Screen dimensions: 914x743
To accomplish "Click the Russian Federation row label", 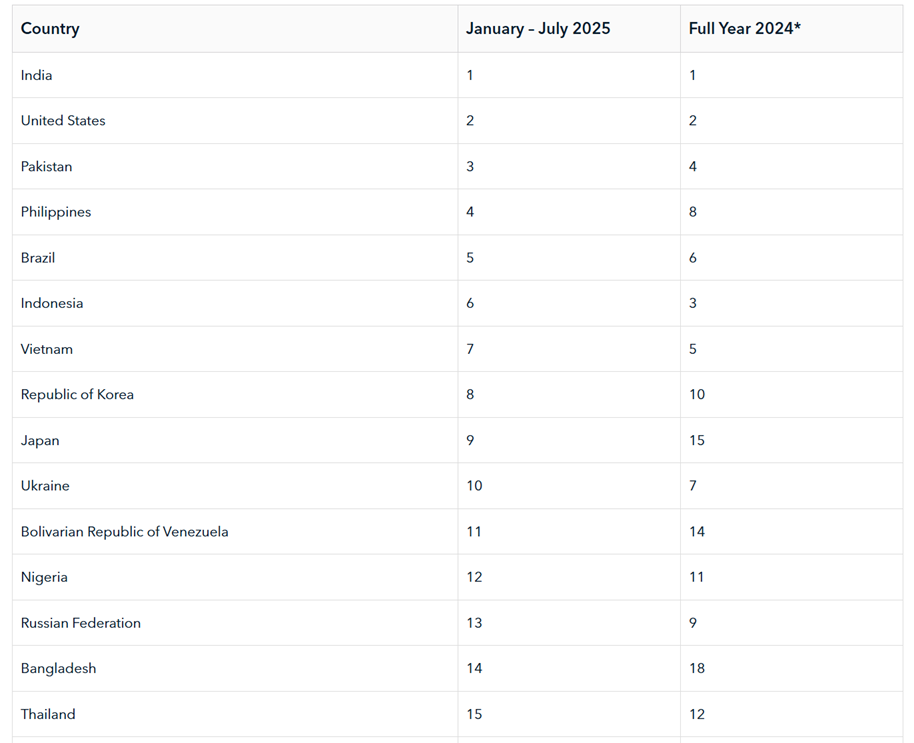I will [81, 623].
